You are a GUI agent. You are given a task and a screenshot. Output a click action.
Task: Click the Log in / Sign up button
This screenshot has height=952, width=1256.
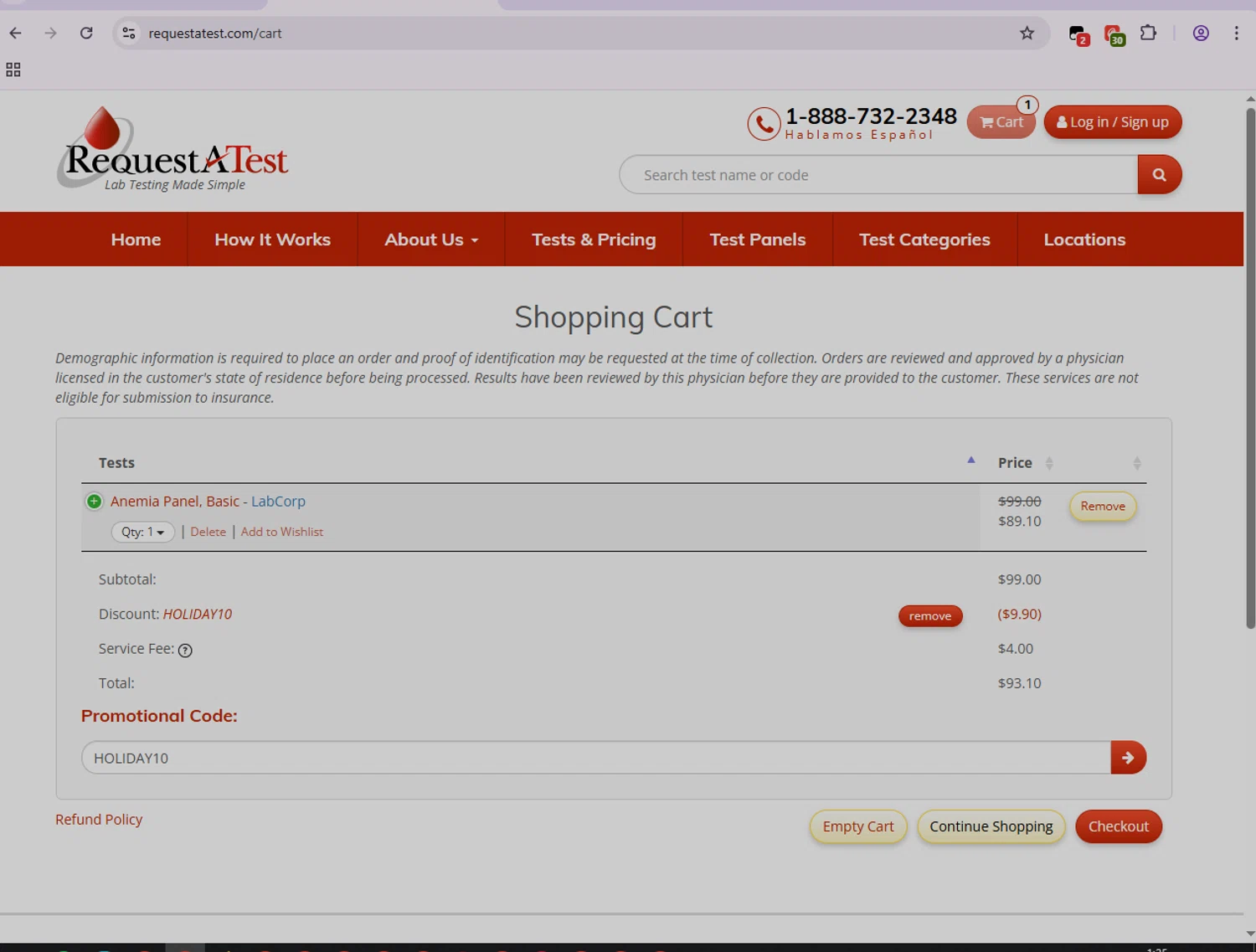click(1113, 122)
